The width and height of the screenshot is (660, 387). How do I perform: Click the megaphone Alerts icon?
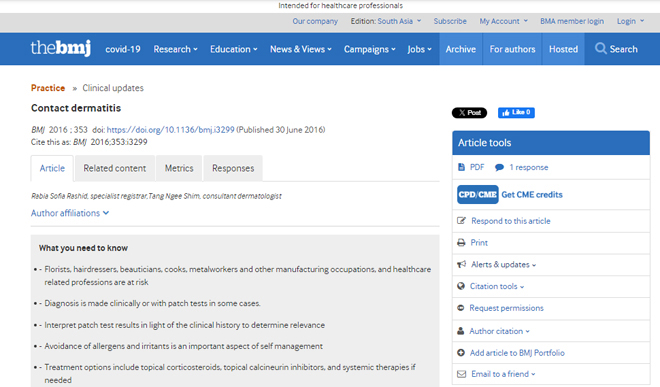[462, 264]
